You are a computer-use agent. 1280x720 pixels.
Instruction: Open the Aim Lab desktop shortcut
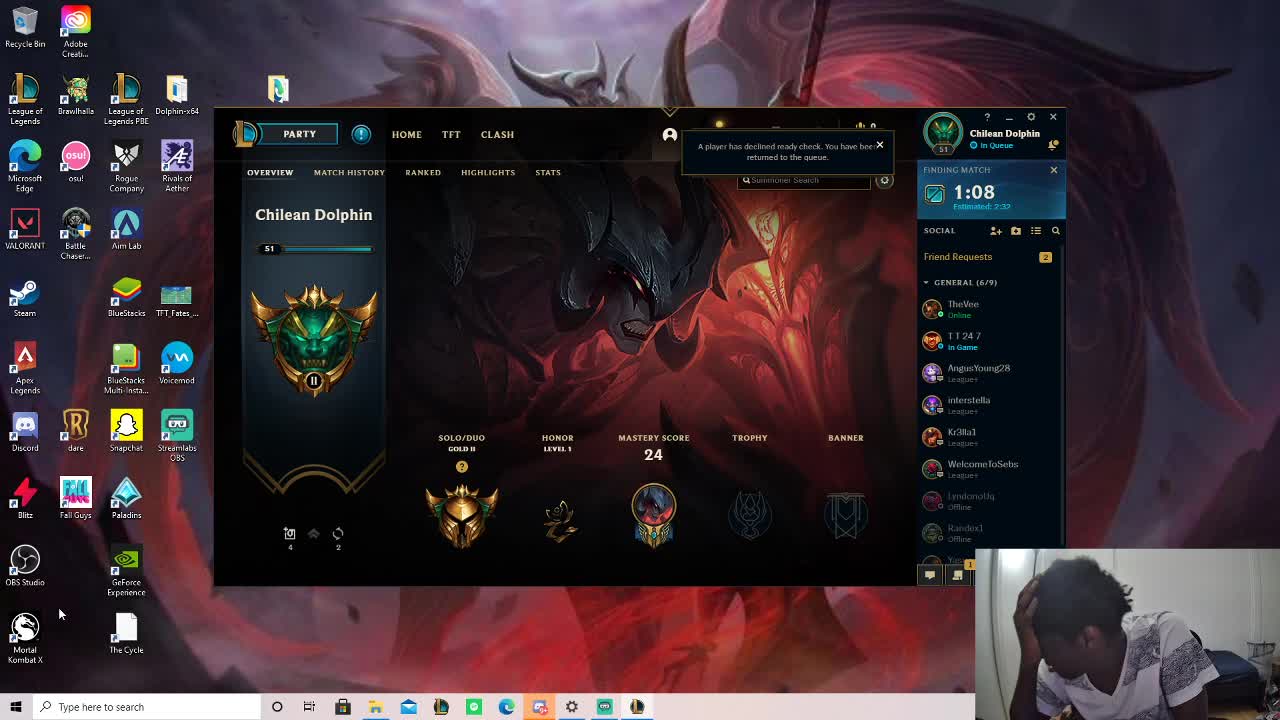pyautogui.click(x=126, y=230)
